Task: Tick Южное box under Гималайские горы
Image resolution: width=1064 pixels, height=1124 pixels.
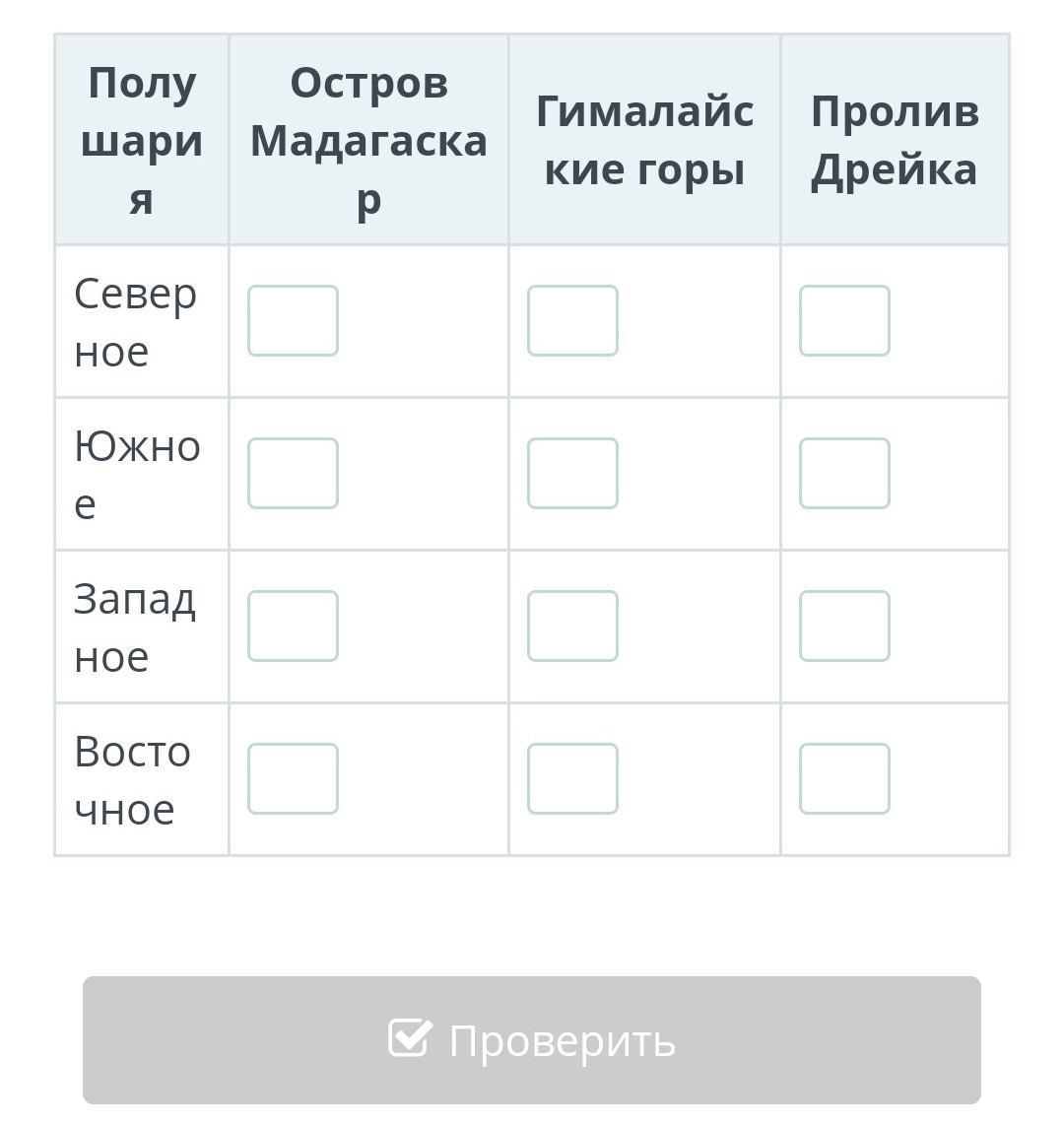Action: coord(572,473)
